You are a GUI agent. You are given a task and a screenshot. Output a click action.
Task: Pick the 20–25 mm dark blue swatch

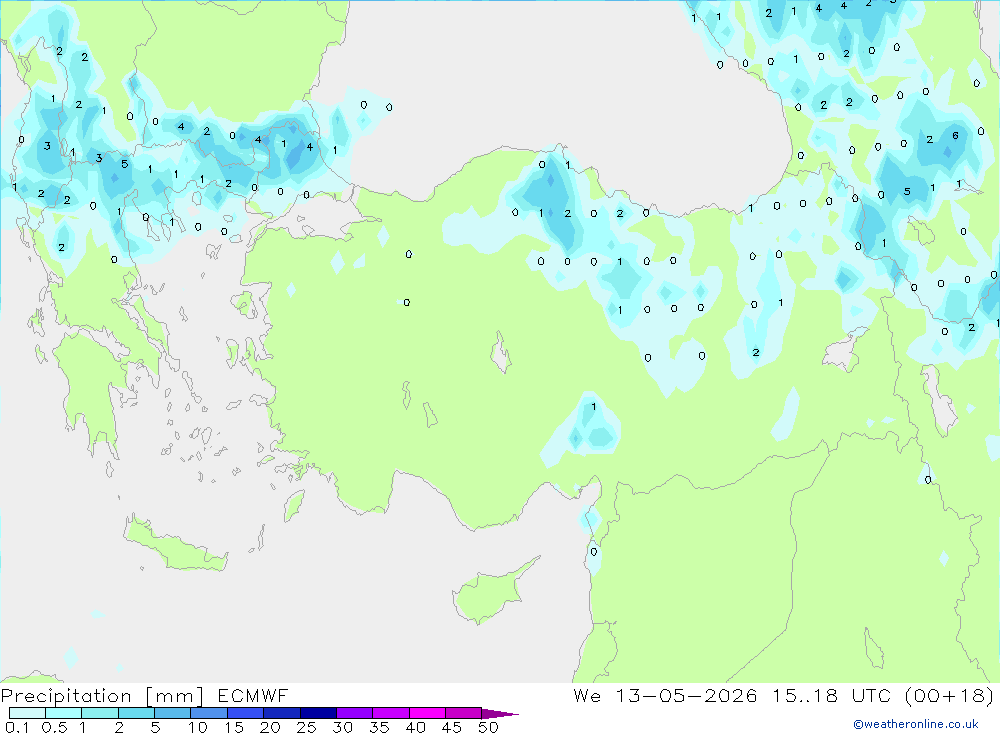tap(281, 713)
